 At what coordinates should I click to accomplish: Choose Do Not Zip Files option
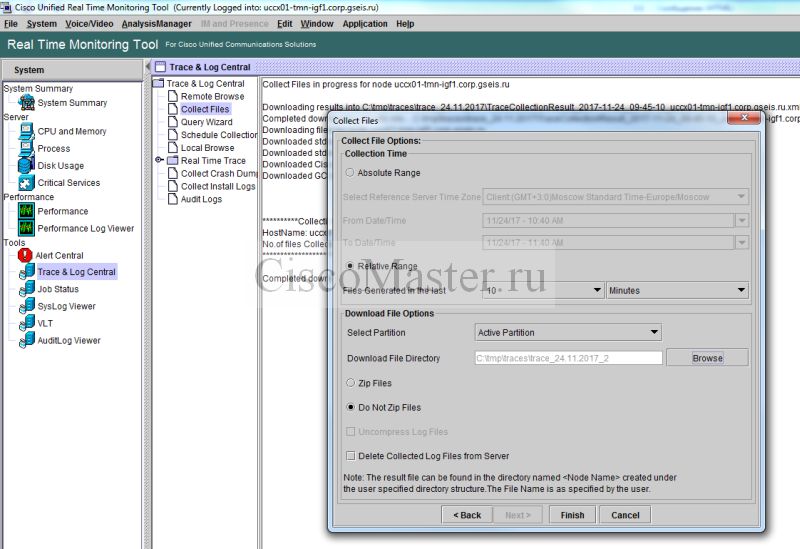pyautogui.click(x=351, y=407)
